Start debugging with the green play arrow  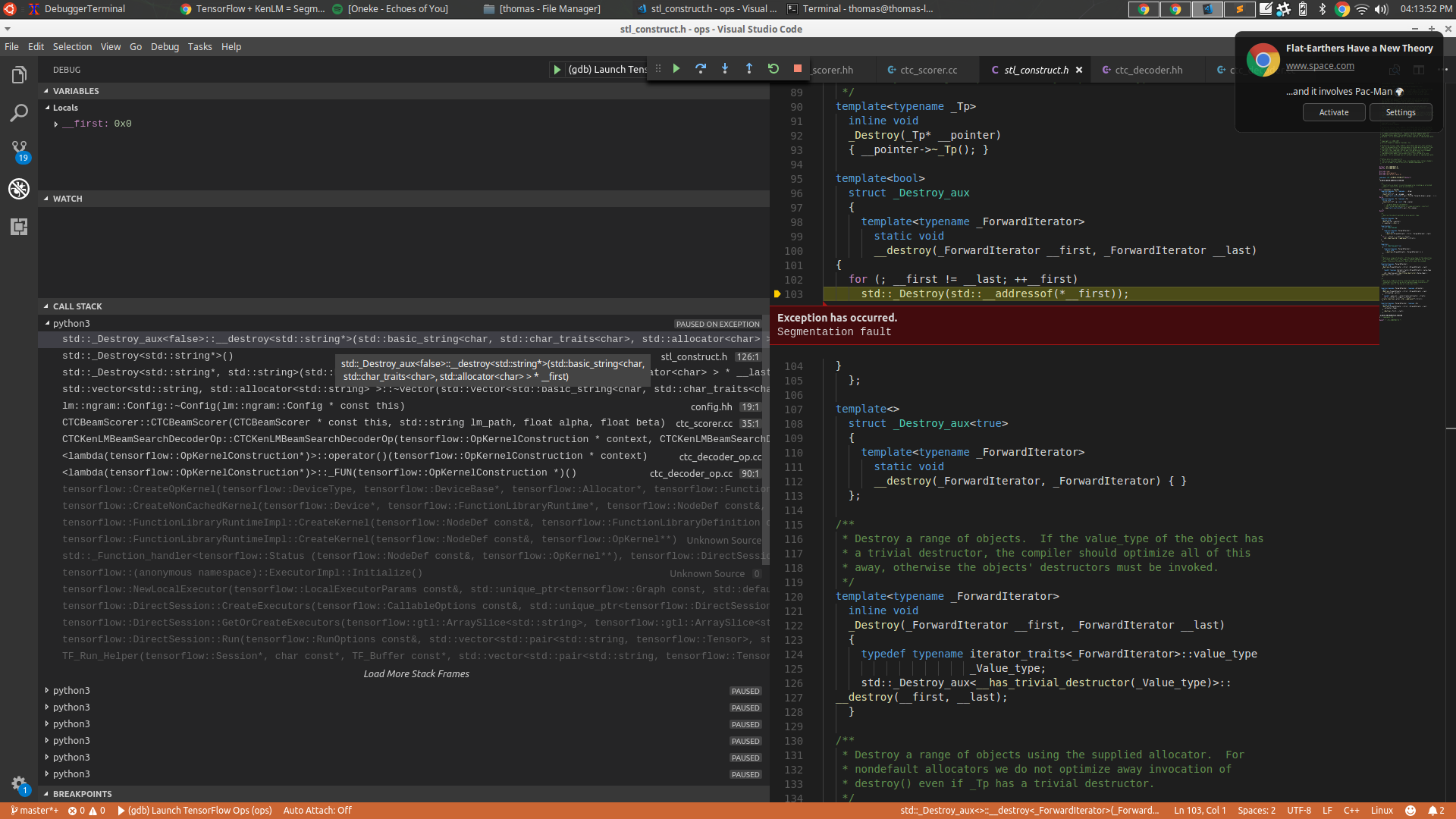pyautogui.click(x=557, y=70)
